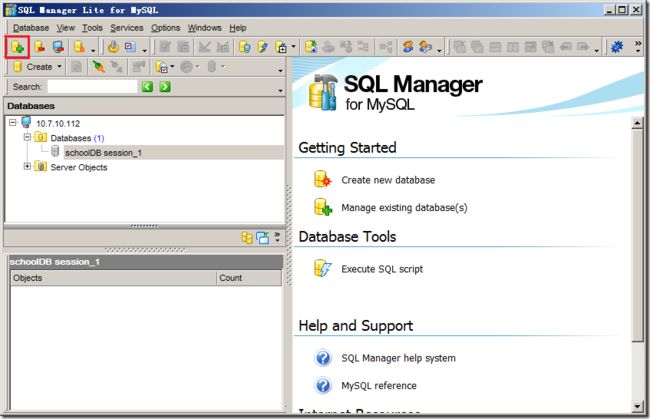The width and height of the screenshot is (650, 419).
Task: Click MySQL reference question mark icon
Action: 323,385
